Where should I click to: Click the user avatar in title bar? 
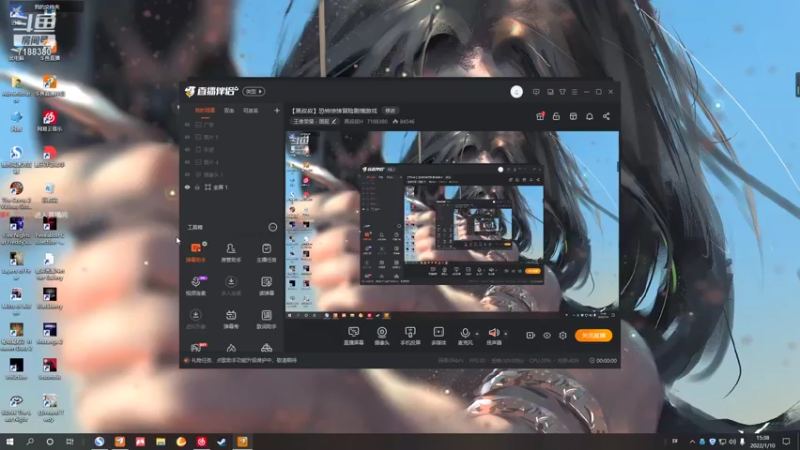516,92
